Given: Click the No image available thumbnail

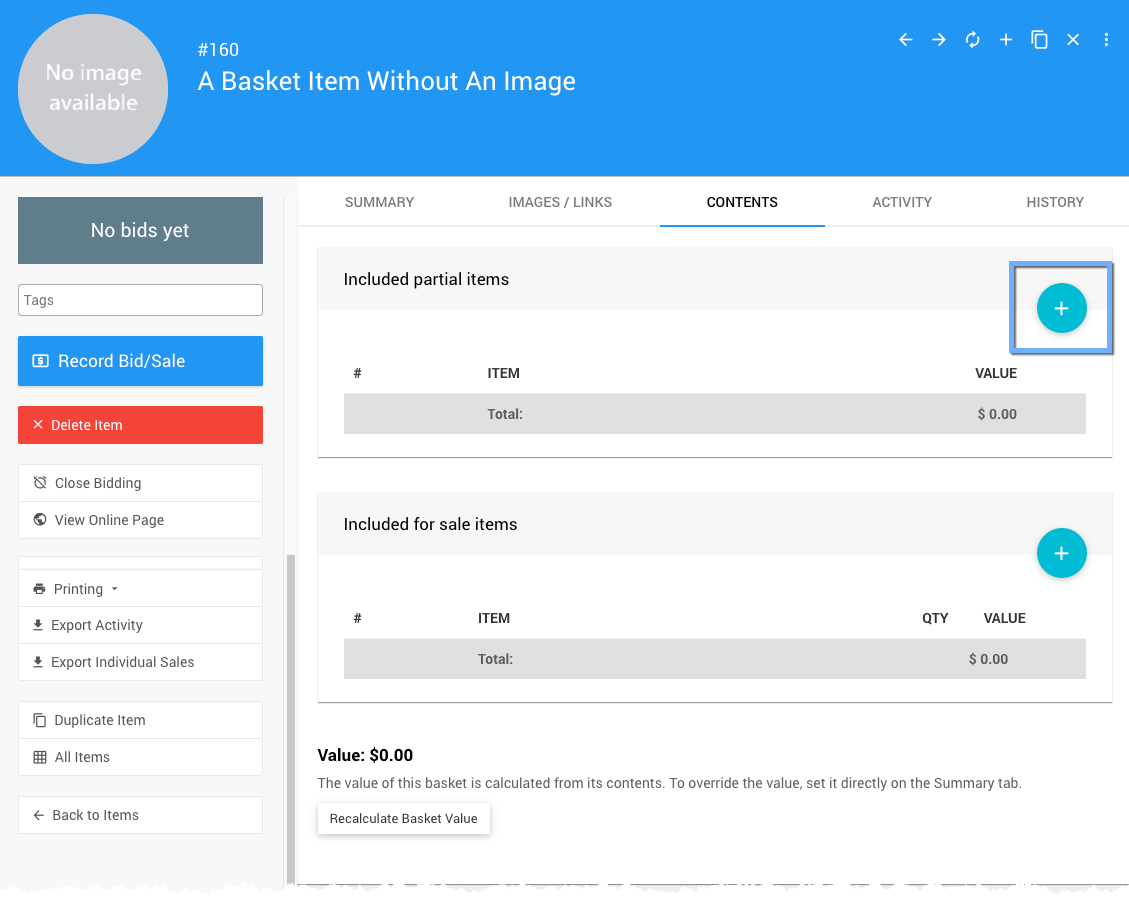Looking at the screenshot, I should tap(93, 89).
